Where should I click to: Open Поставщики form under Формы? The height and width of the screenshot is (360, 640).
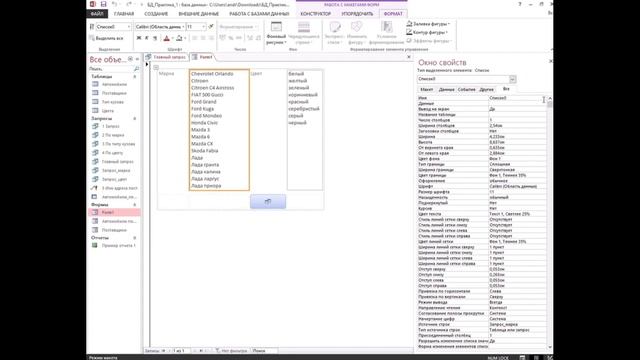click(114, 230)
